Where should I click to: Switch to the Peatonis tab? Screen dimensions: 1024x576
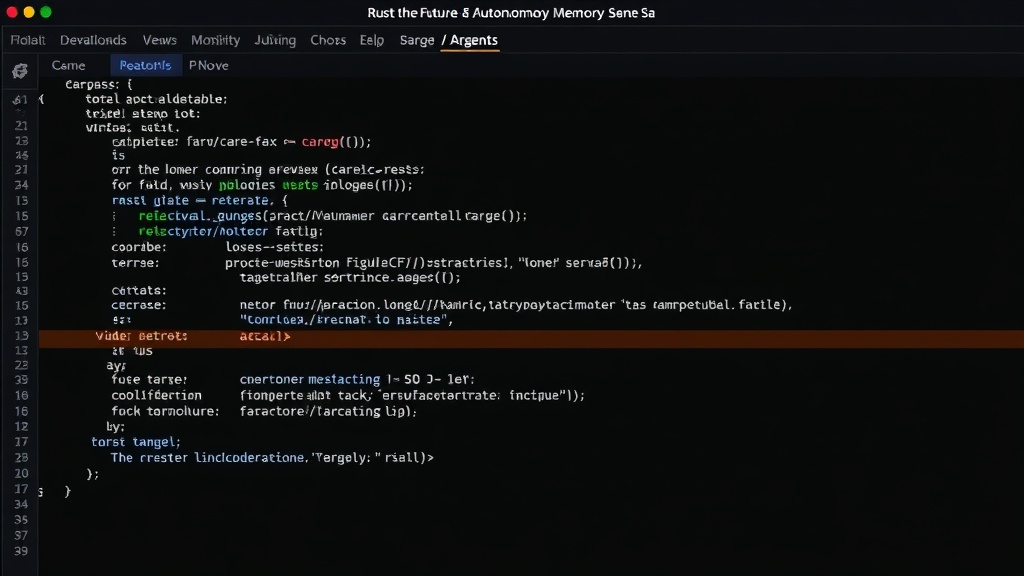click(145, 65)
